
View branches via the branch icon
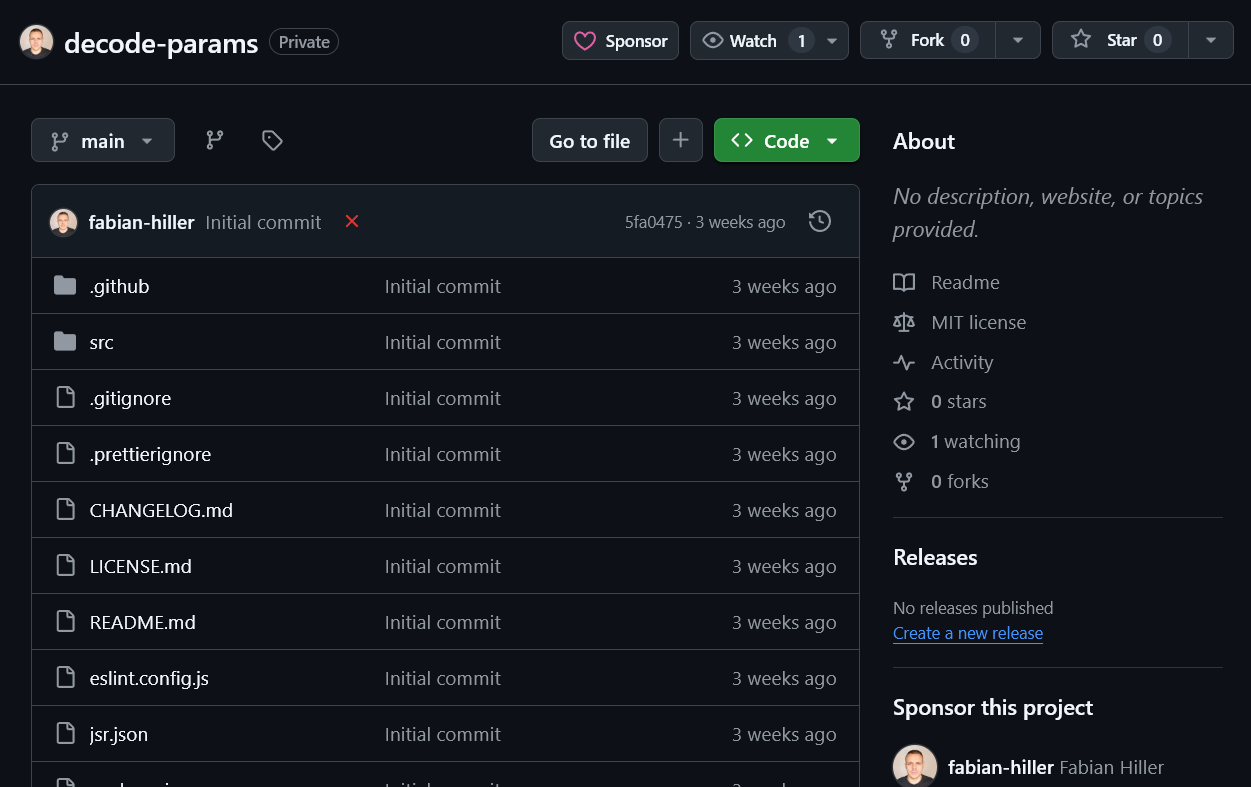coord(215,141)
